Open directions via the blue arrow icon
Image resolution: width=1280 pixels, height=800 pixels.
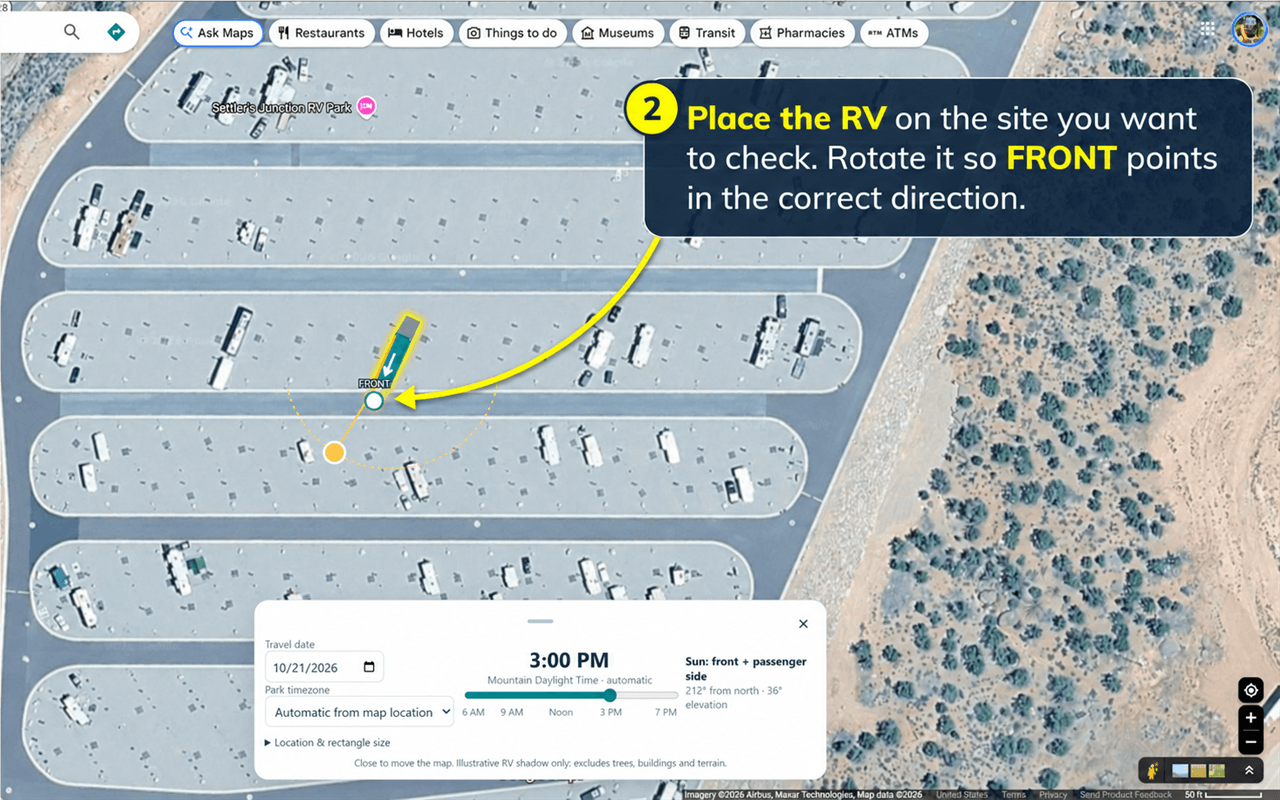pos(116,32)
